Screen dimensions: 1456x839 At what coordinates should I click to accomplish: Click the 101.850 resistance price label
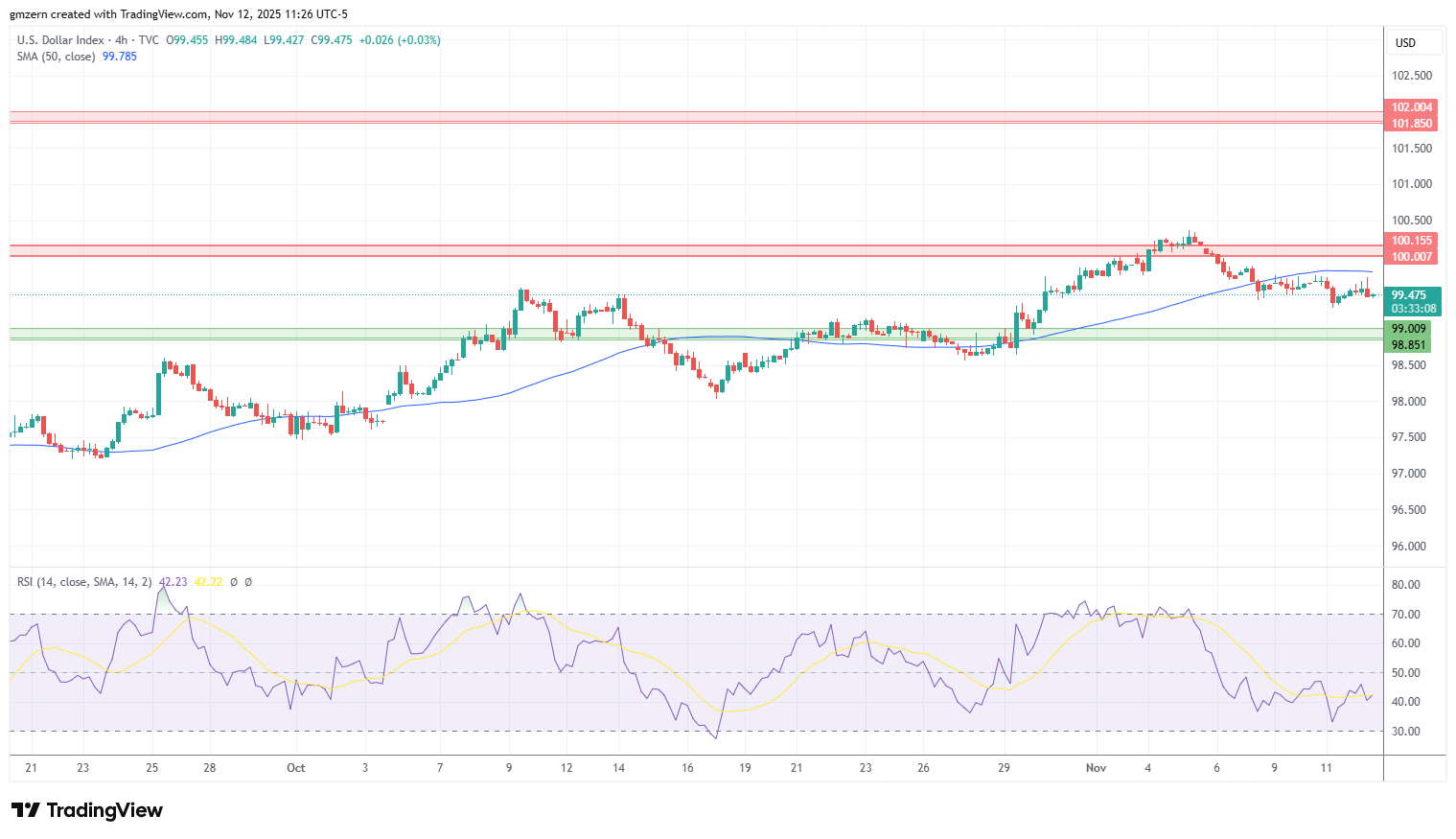click(1412, 124)
